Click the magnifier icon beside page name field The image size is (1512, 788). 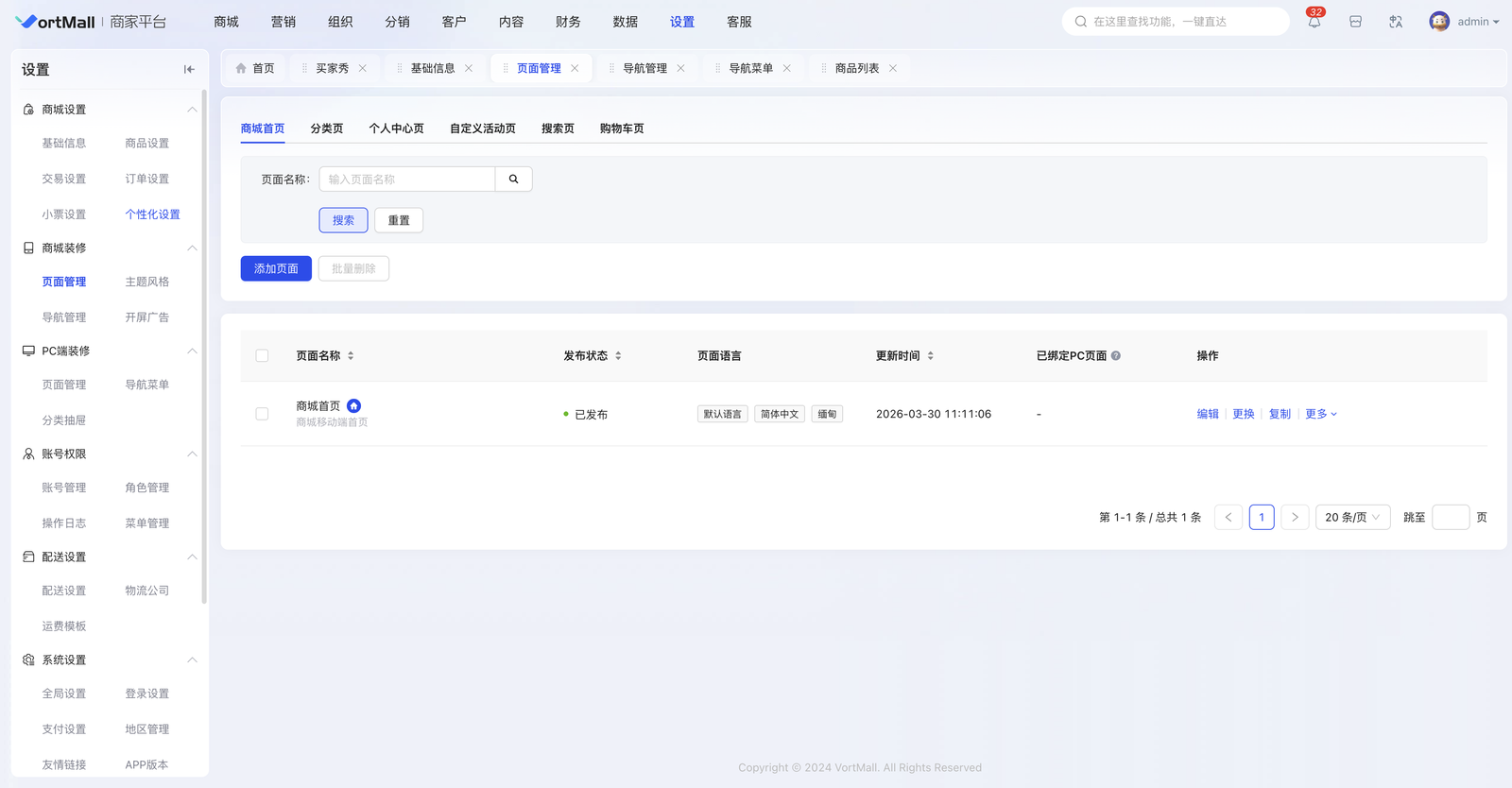(x=513, y=180)
